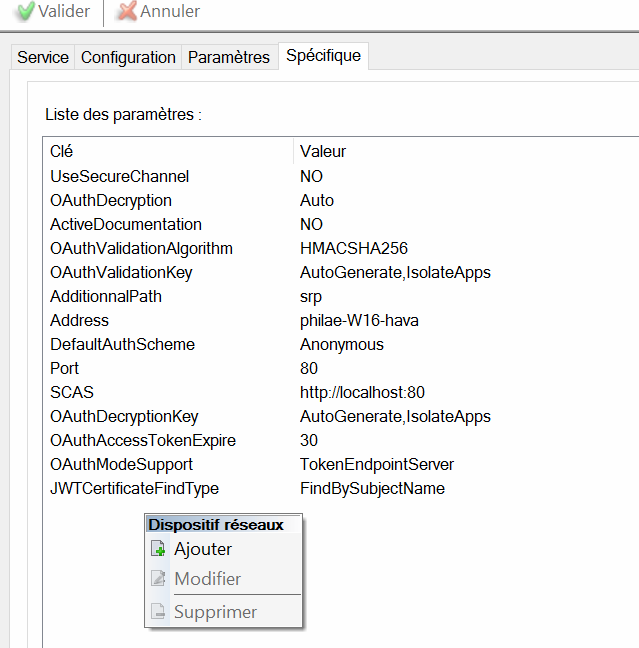
Task: Select the OAuthValidationAlgorithm row
Action: point(141,248)
